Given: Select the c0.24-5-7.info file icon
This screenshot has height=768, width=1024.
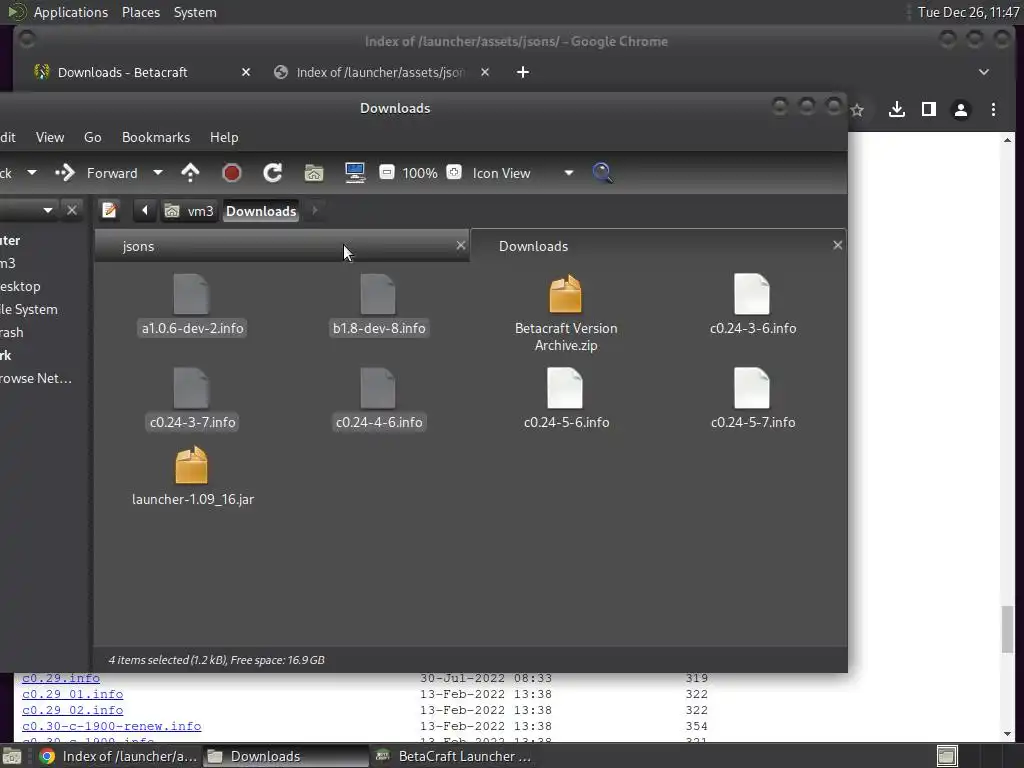Looking at the screenshot, I should pyautogui.click(x=752, y=388).
